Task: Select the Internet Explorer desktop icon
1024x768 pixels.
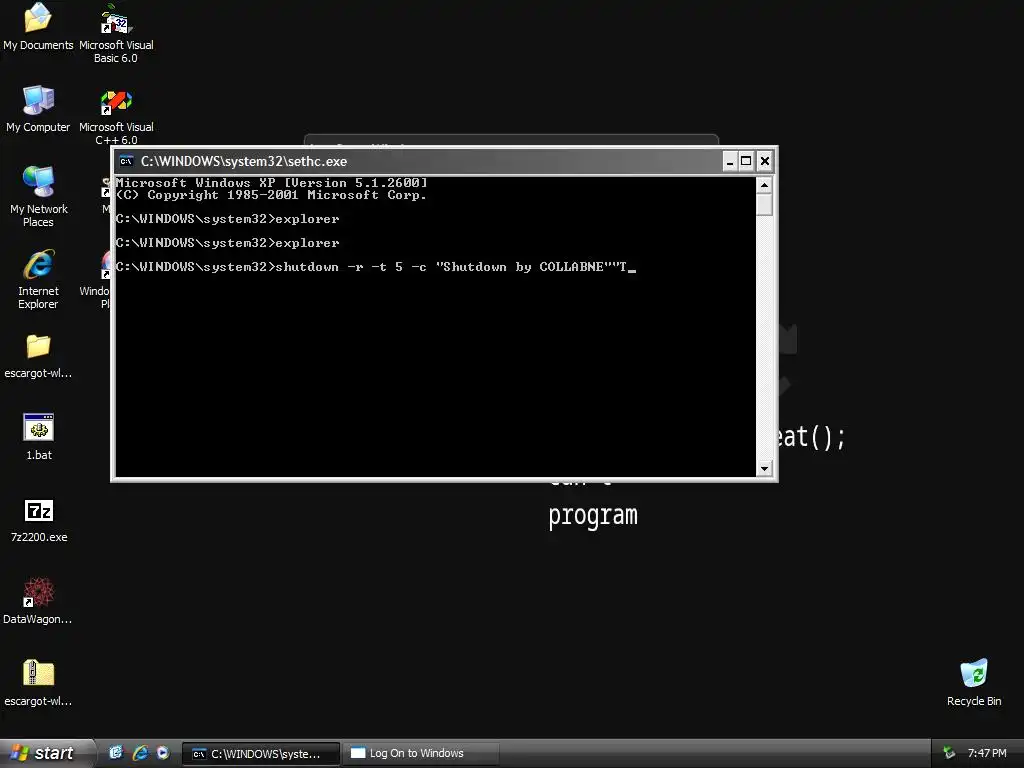Action: [38, 278]
